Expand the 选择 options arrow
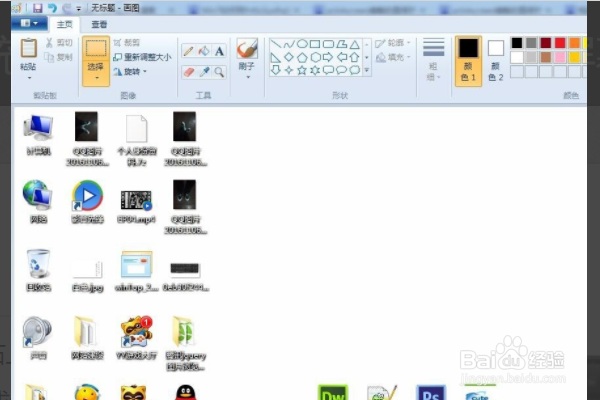The height and width of the screenshot is (400, 600). (96, 78)
